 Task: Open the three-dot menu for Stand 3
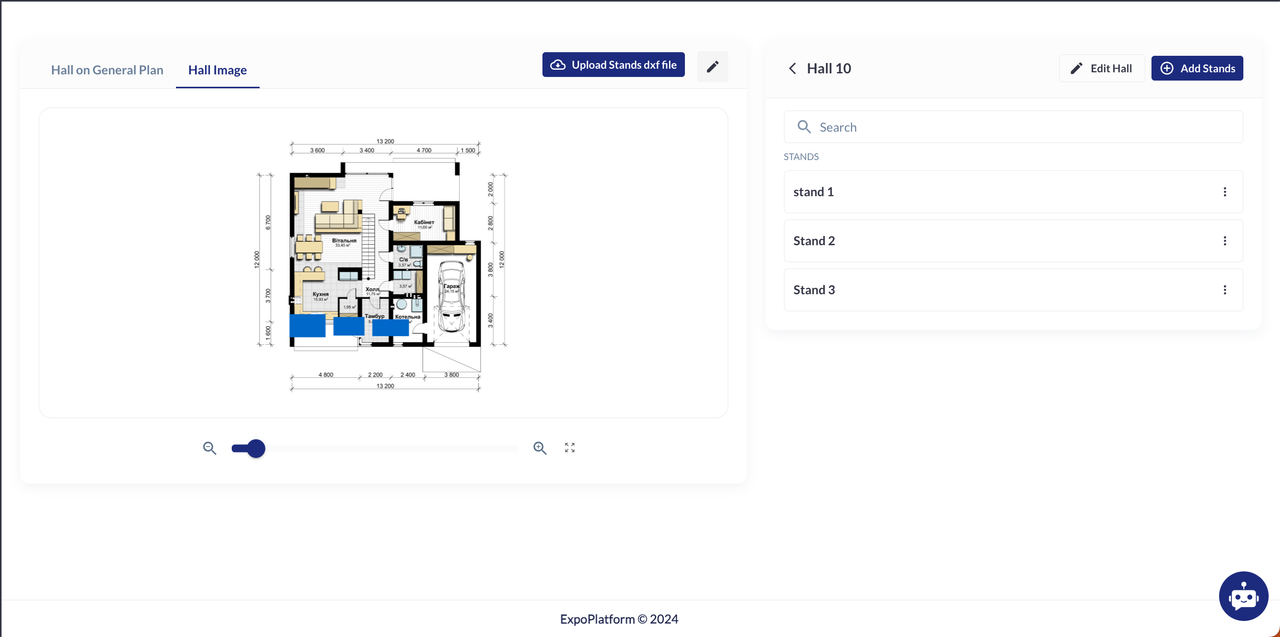pos(1224,290)
